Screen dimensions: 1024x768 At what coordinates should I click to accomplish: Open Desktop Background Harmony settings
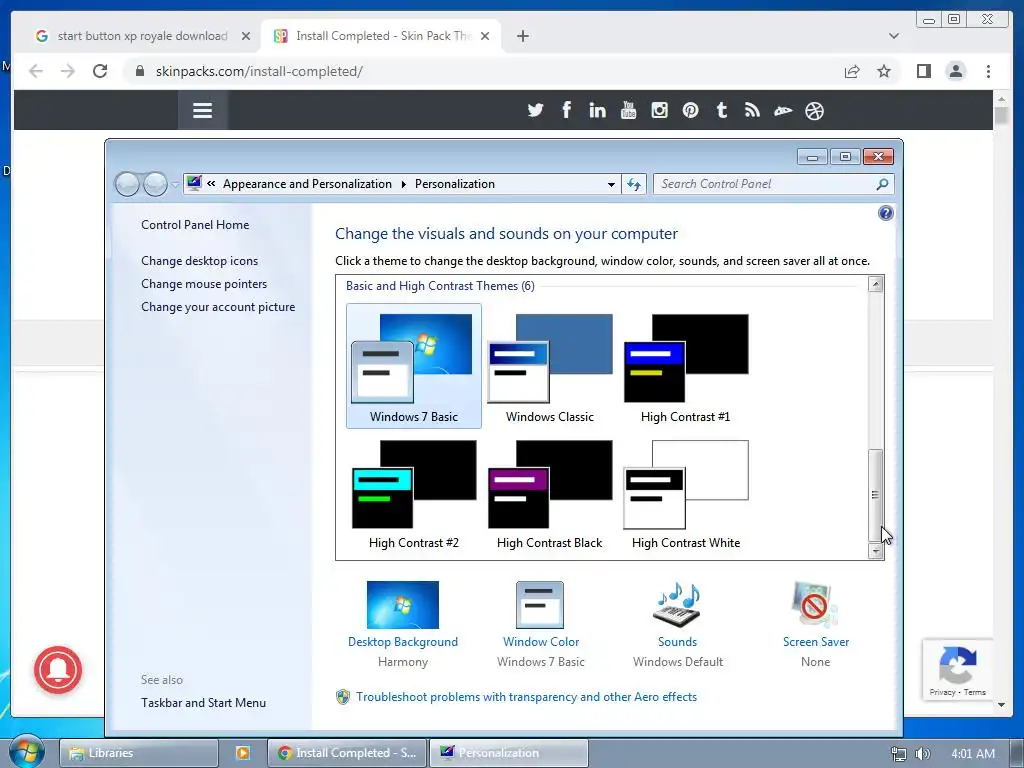coord(403,625)
